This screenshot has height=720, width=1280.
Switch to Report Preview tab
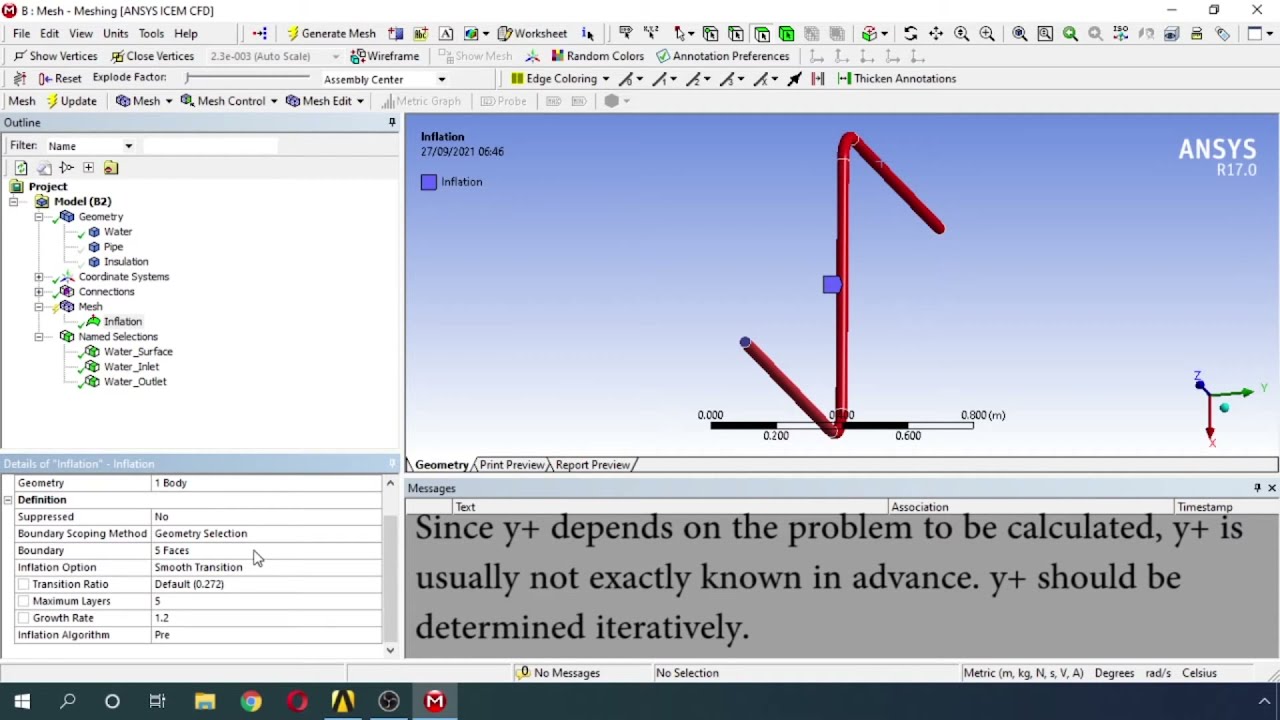pyautogui.click(x=593, y=465)
